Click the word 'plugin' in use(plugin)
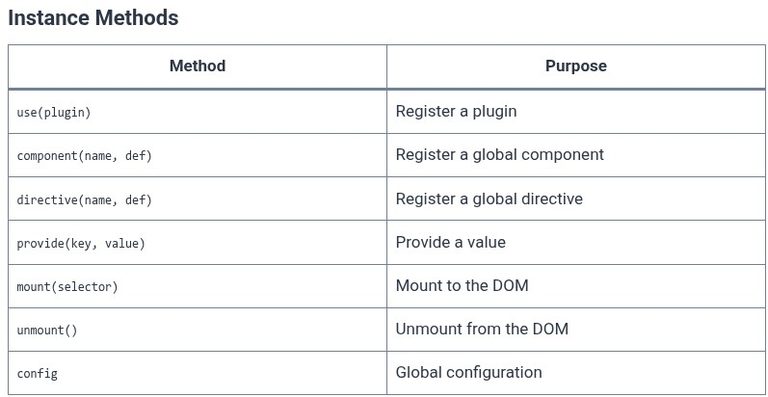This screenshot has width=768, height=397. 64,113
